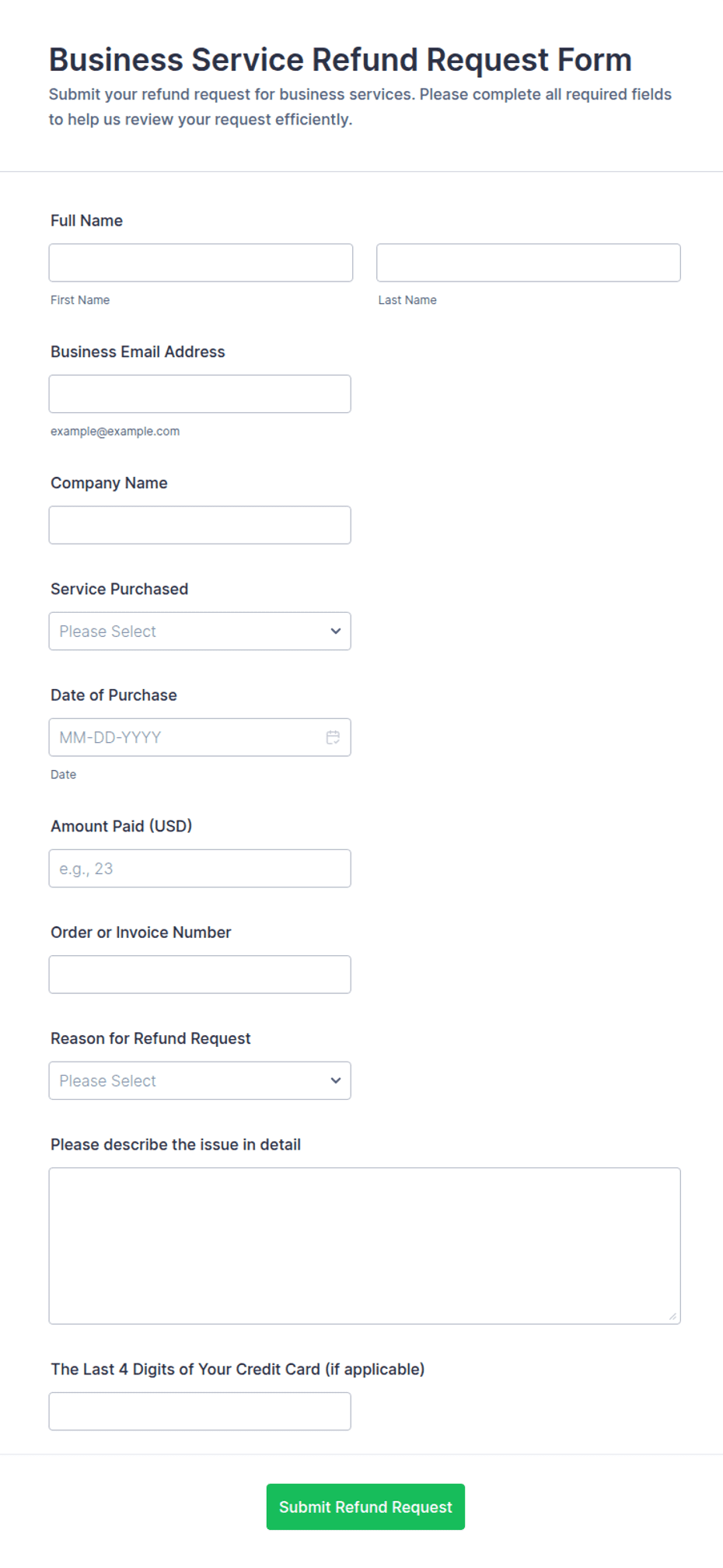Screen dimensions: 723x1568
Task: Click the Full Name label
Action: click(x=86, y=221)
